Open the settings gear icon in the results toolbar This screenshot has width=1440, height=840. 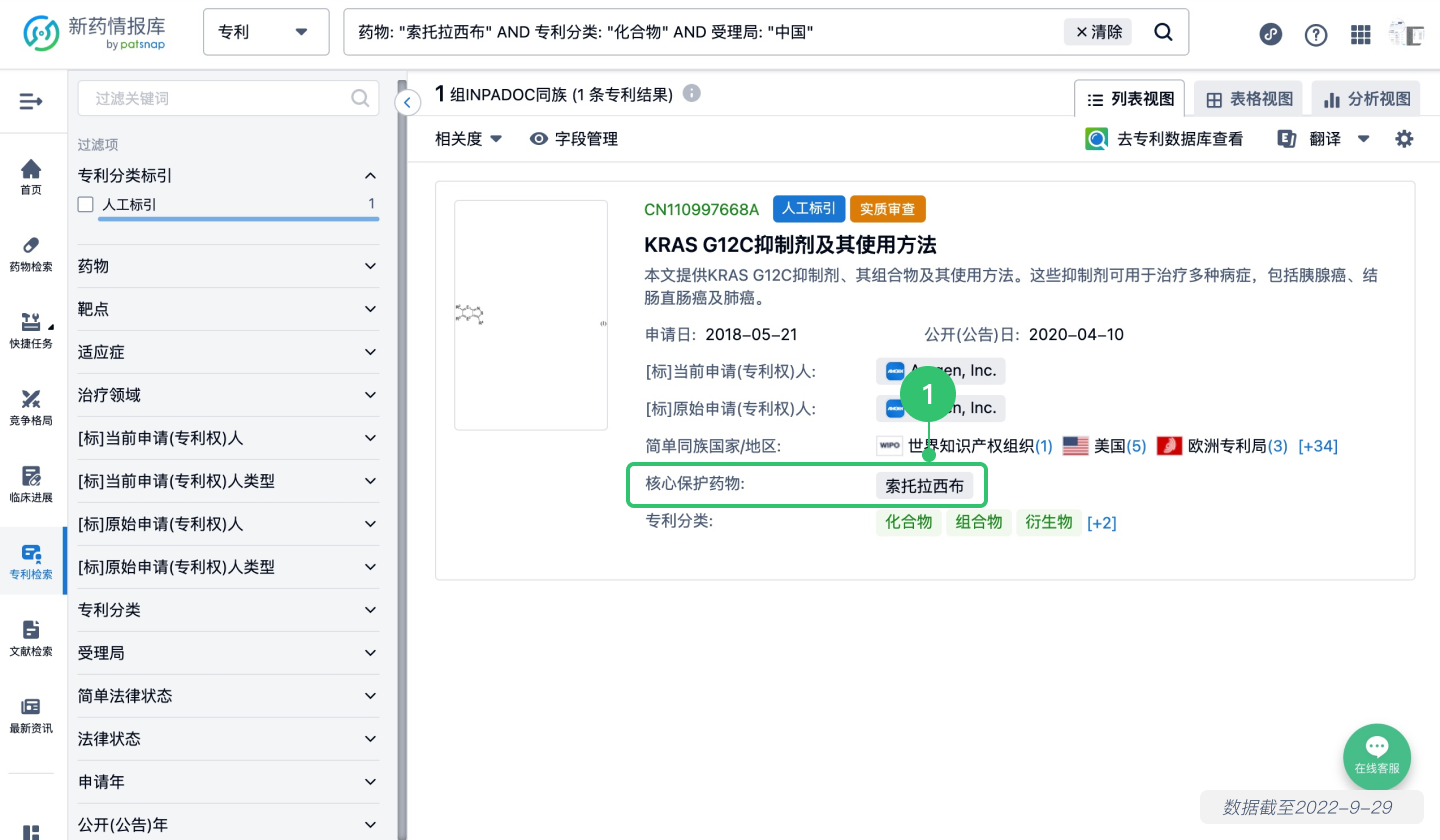coord(1404,139)
